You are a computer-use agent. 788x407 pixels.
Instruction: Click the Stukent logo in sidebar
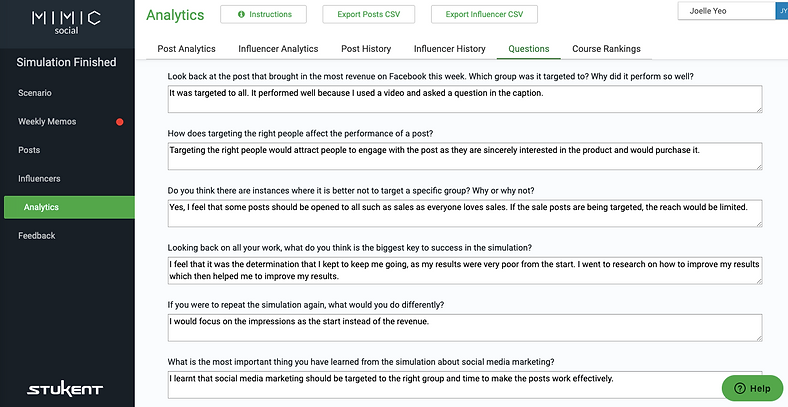tap(65, 389)
